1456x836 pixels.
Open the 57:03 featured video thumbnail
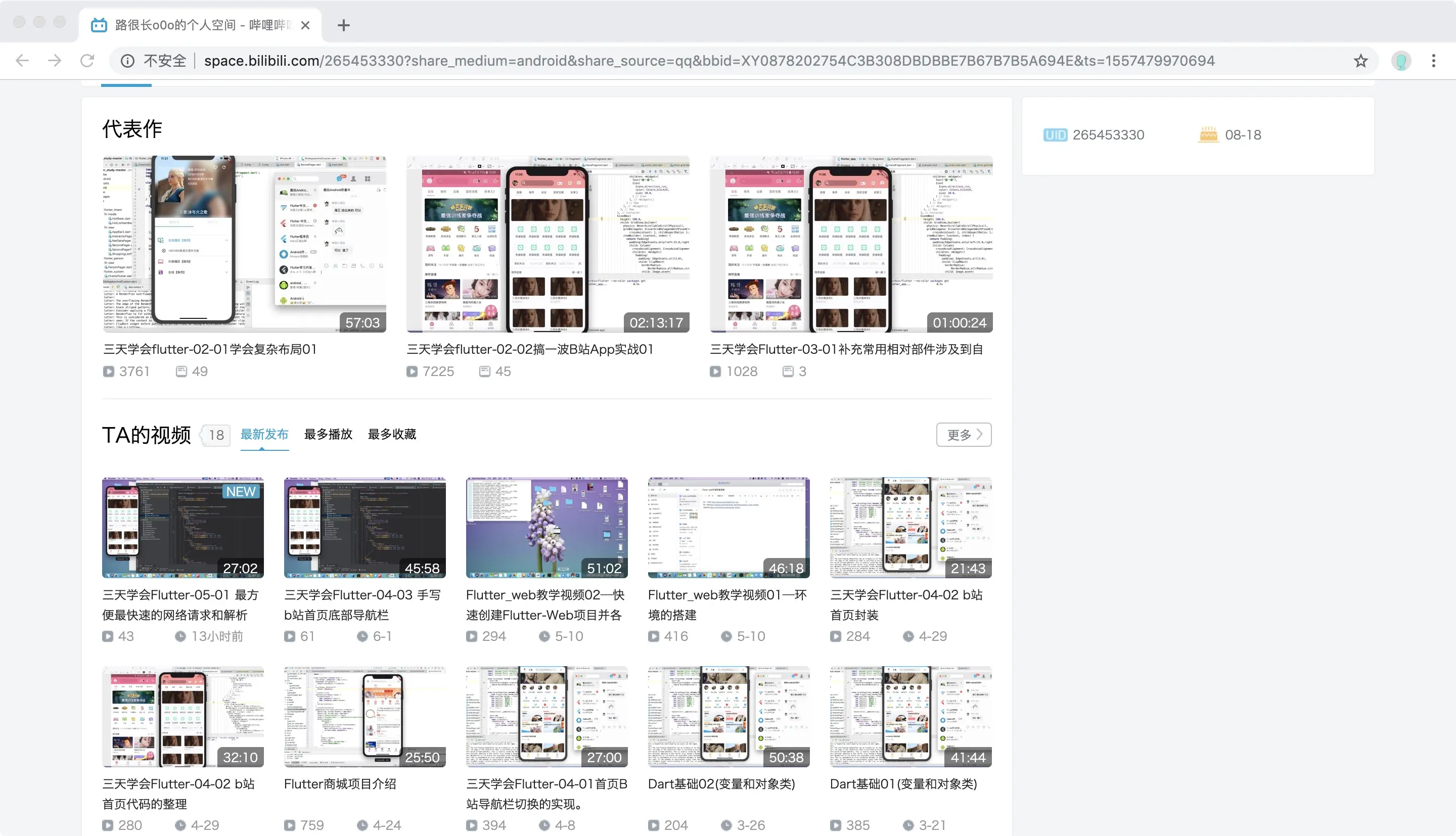coord(244,244)
